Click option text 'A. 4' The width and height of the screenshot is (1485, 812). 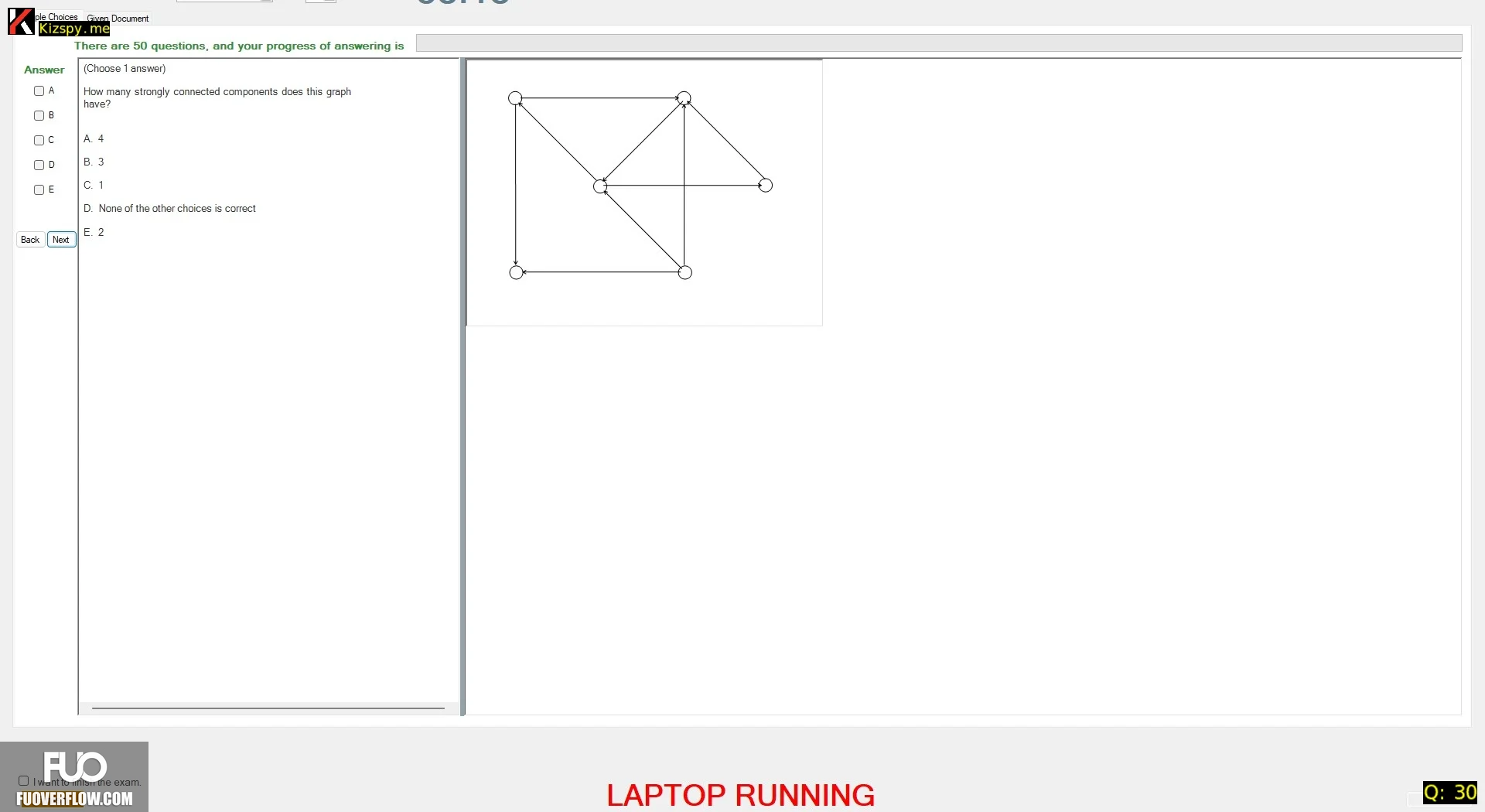pos(94,139)
